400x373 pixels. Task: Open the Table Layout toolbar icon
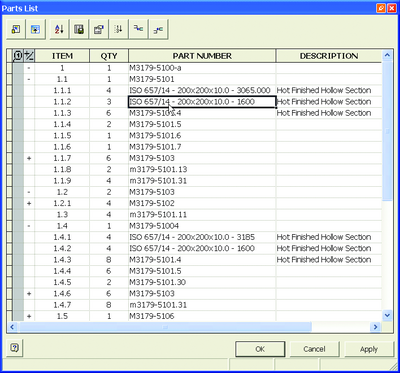coord(99,30)
